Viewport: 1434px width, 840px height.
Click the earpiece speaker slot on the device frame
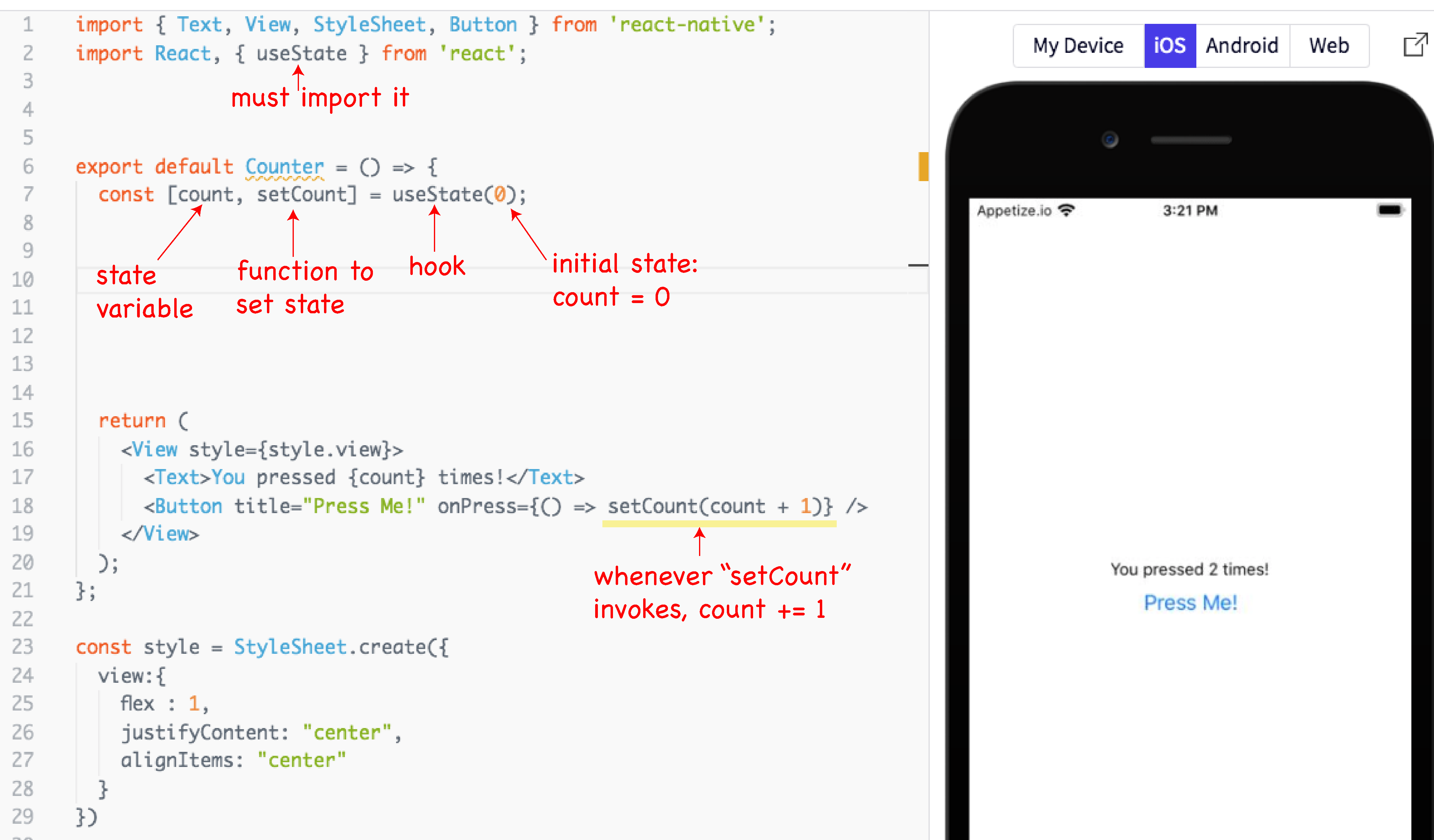coord(1190,140)
